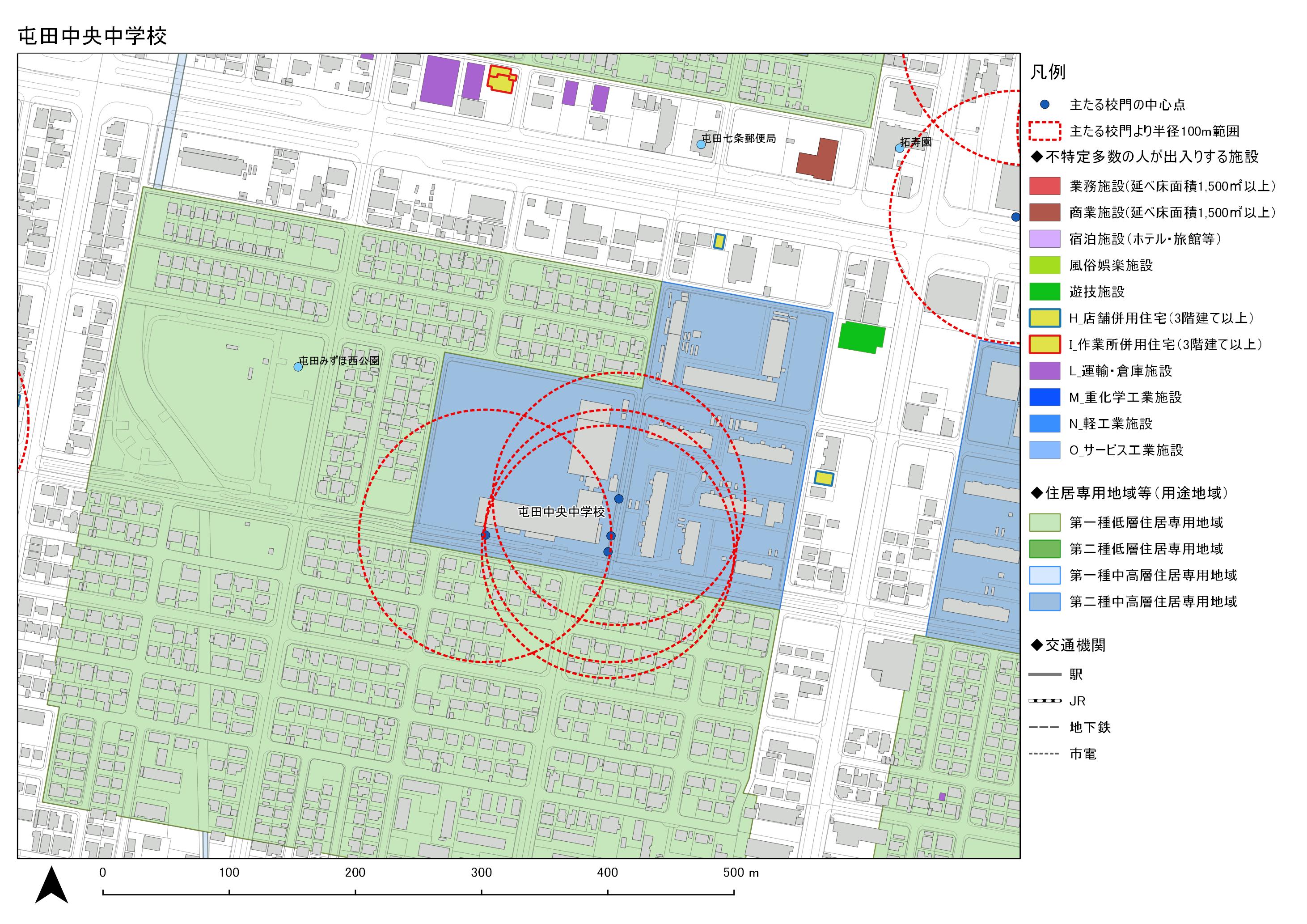Viewport: 1307px width, 924px height.
Task: Click the 第一種低層住居専用地域 swatch
Action: [x=1045, y=522]
